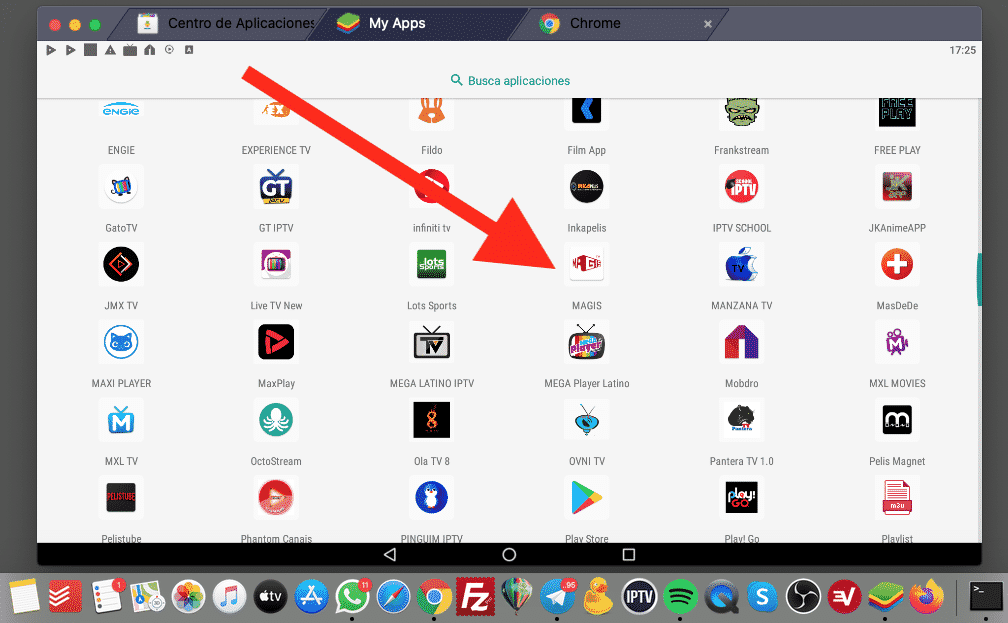The image size is (1008, 623).
Task: Click the TV icon in the BlueStacks toolbar
Action: coord(129,49)
